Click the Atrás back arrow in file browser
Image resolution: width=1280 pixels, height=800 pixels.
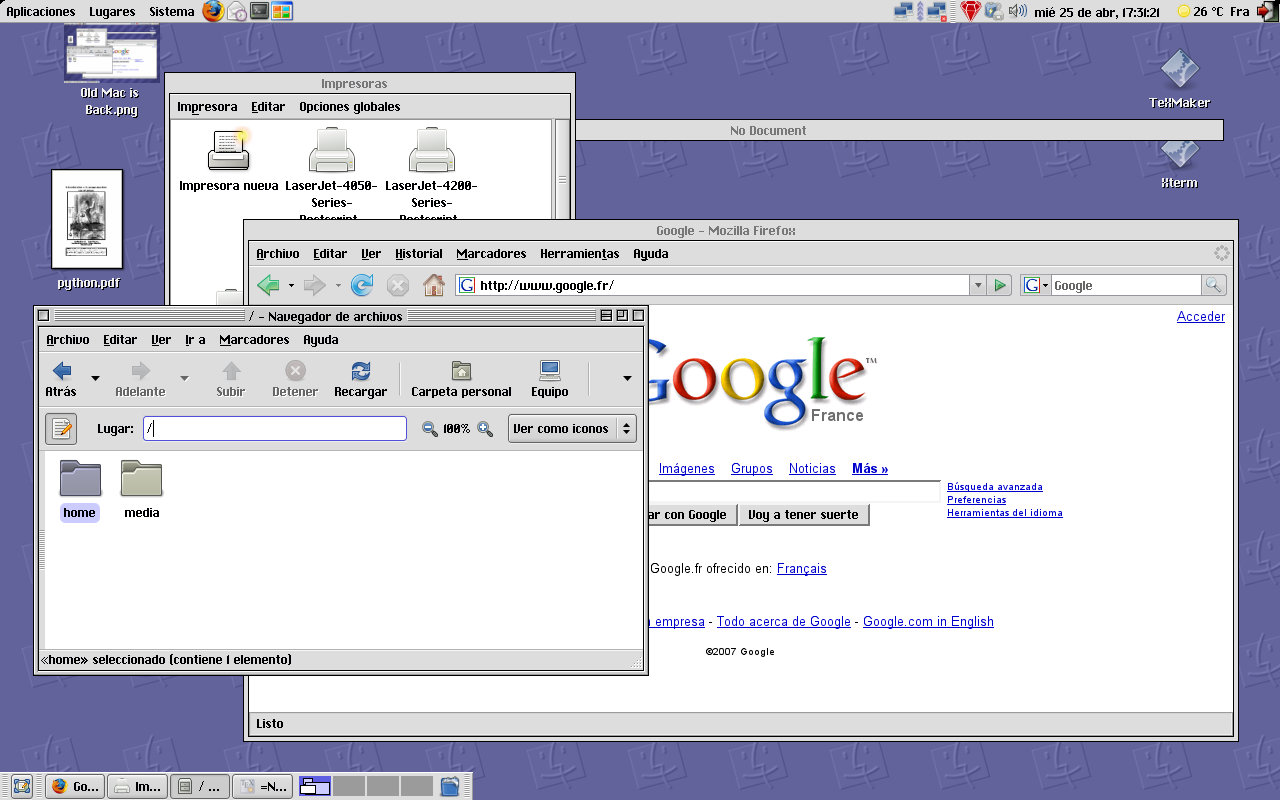click(x=61, y=371)
